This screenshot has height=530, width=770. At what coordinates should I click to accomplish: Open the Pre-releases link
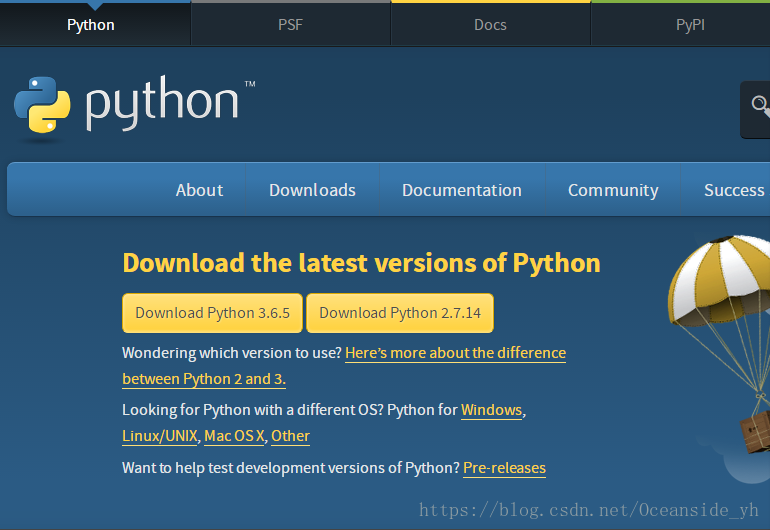pos(504,468)
